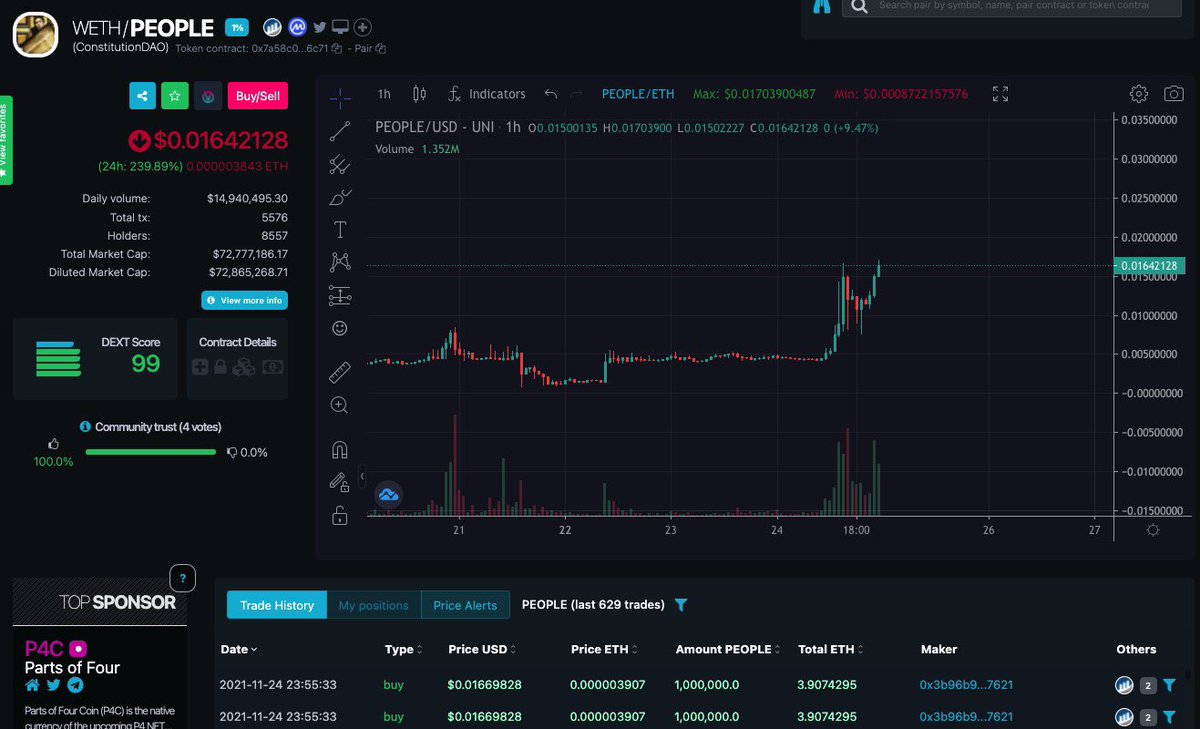This screenshot has width=1200, height=729.
Task: Open the emoji icons tool
Action: 340,328
